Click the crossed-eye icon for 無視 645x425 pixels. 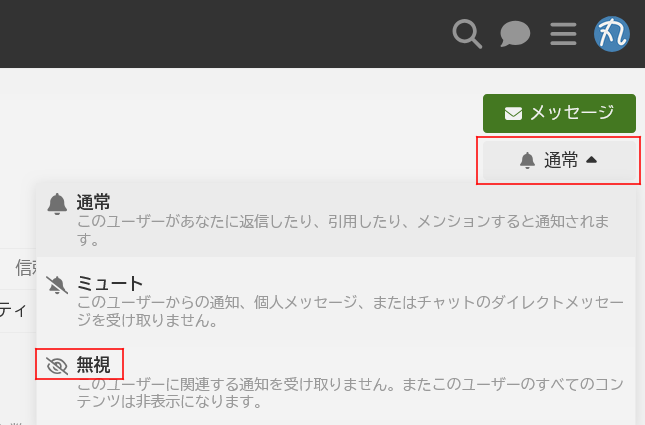point(57,365)
